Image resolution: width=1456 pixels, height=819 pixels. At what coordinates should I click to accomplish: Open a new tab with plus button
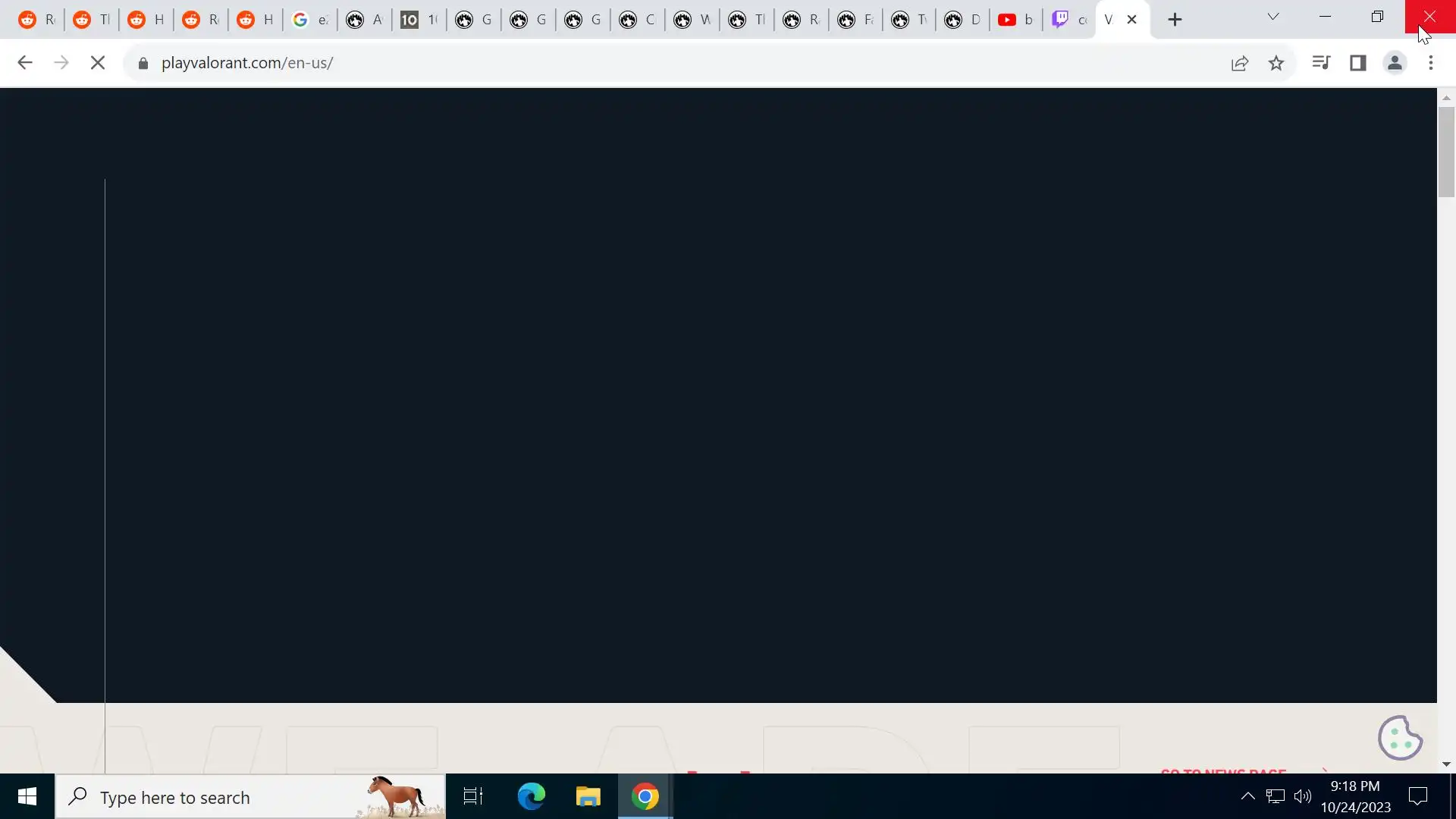point(1175,20)
